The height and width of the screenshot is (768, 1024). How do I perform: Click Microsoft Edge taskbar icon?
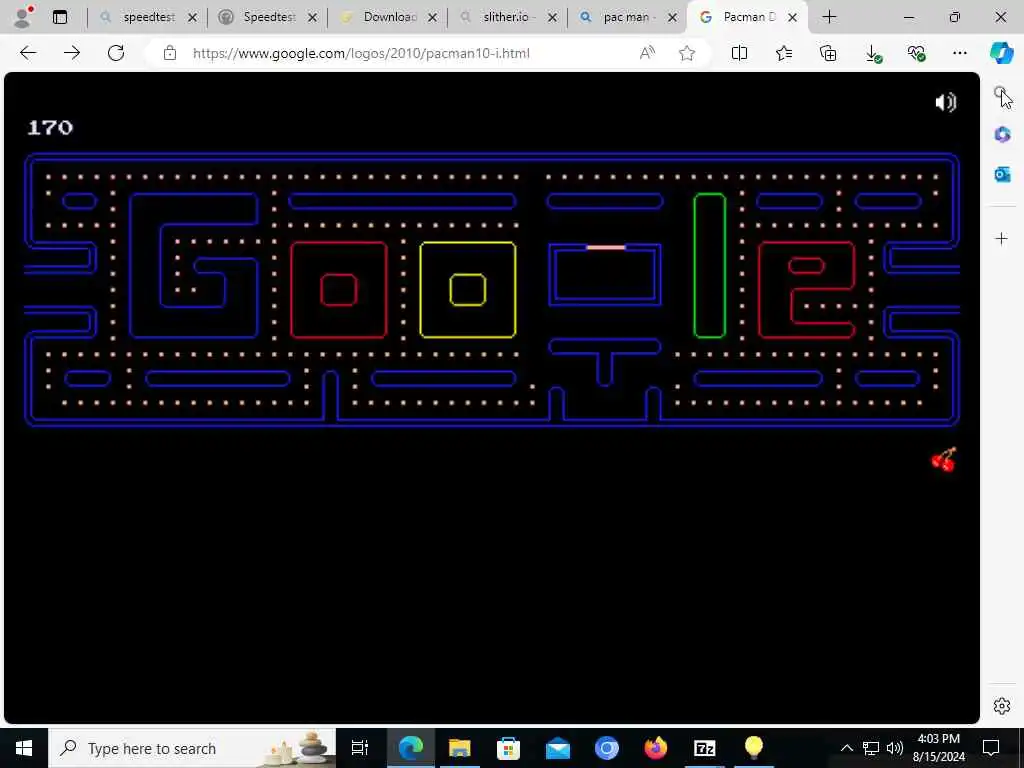click(x=411, y=748)
